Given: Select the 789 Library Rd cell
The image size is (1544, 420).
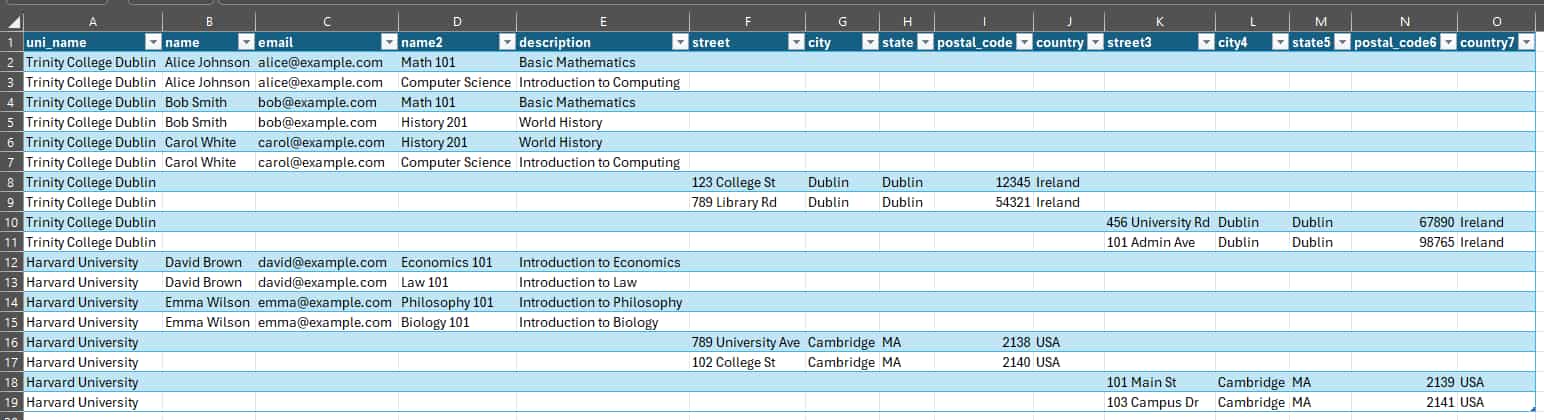Looking at the screenshot, I should (x=748, y=202).
